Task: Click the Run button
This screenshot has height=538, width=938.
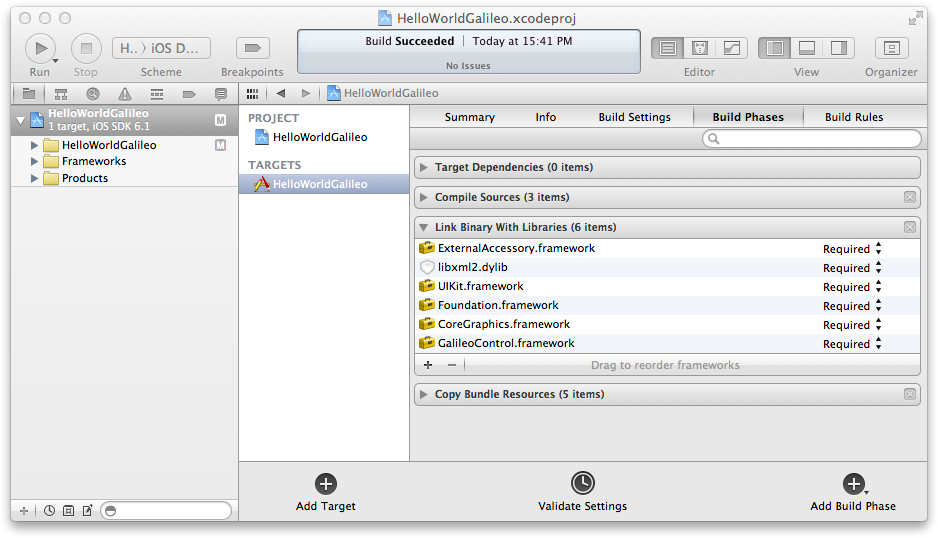Action: 41,48
